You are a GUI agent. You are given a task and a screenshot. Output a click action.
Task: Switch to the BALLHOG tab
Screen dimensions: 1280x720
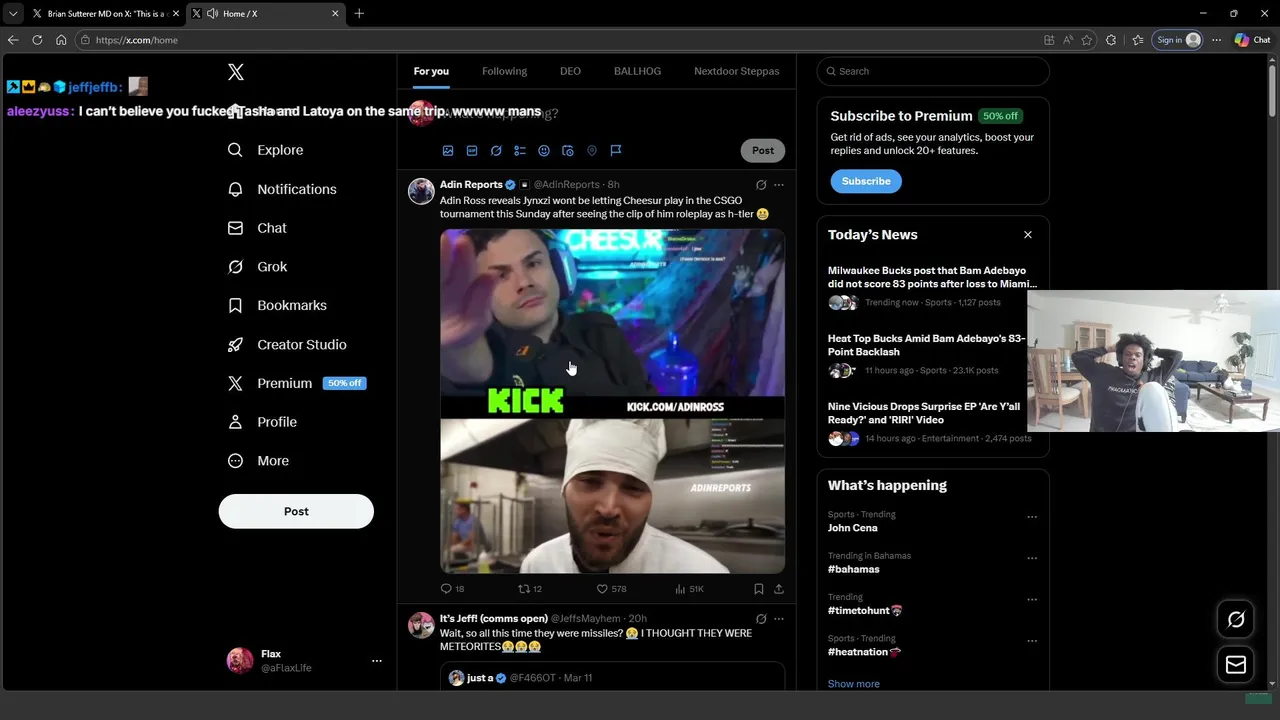637,71
